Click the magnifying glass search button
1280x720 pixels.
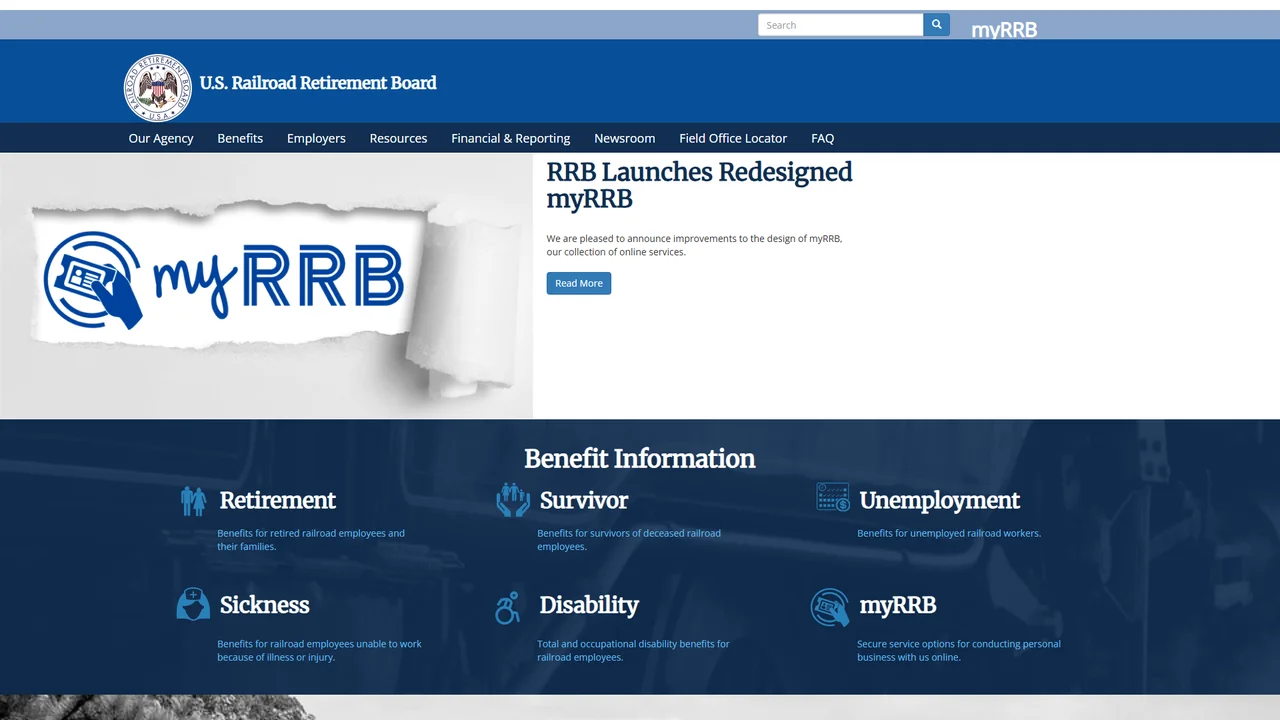click(937, 25)
